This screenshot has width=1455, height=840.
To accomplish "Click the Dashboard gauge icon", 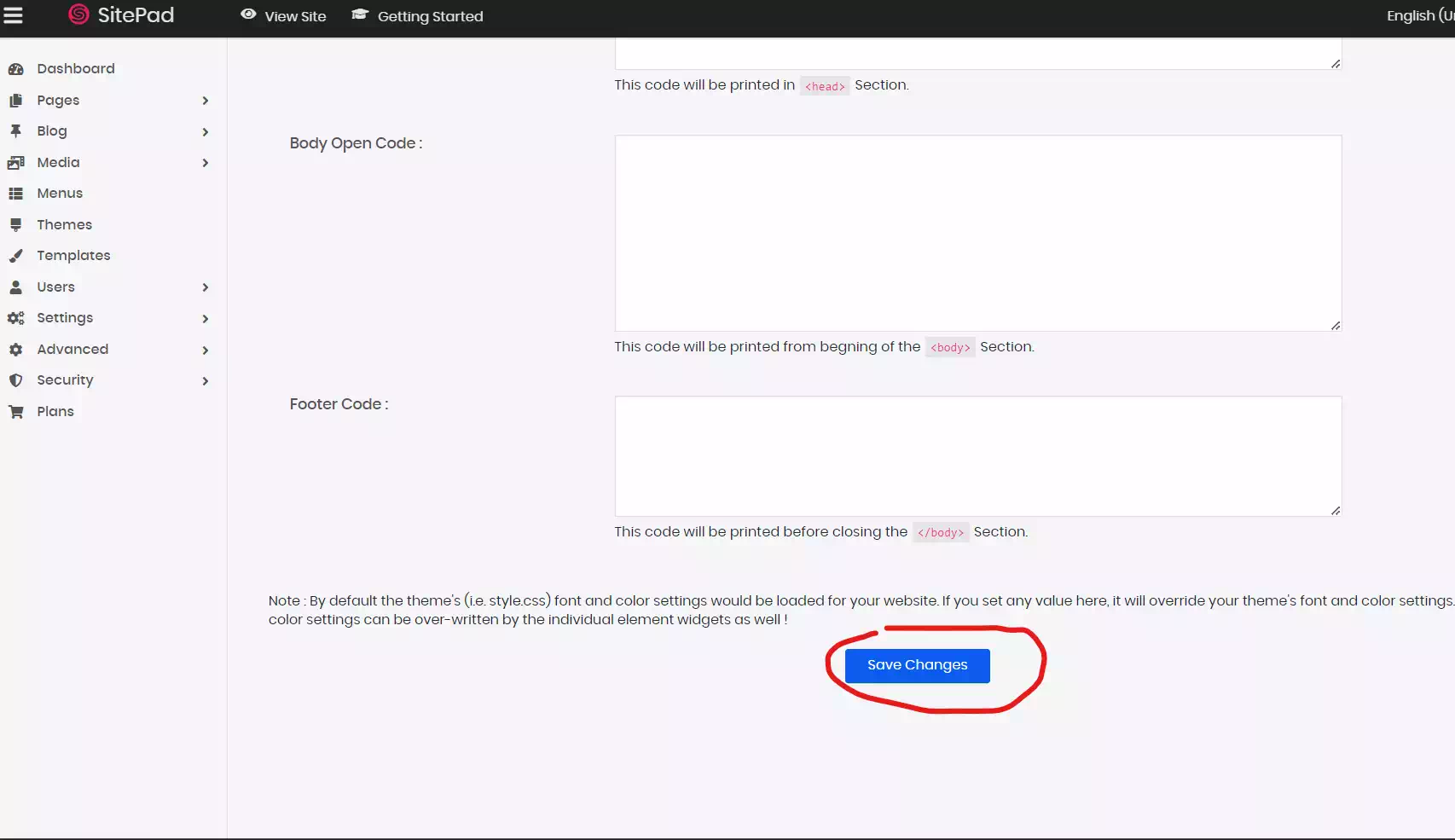I will (x=15, y=69).
